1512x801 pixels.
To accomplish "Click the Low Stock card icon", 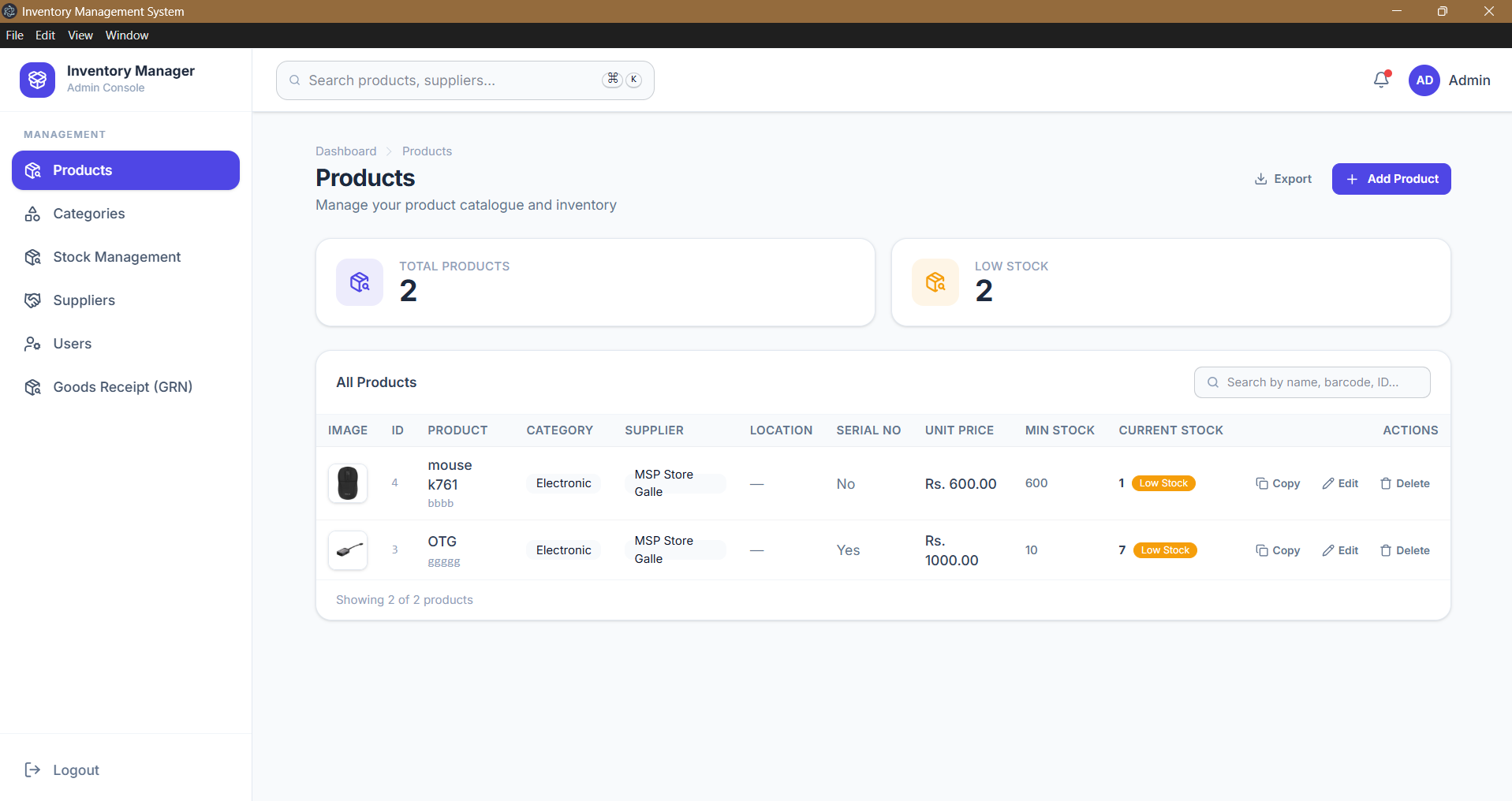I will [935, 282].
